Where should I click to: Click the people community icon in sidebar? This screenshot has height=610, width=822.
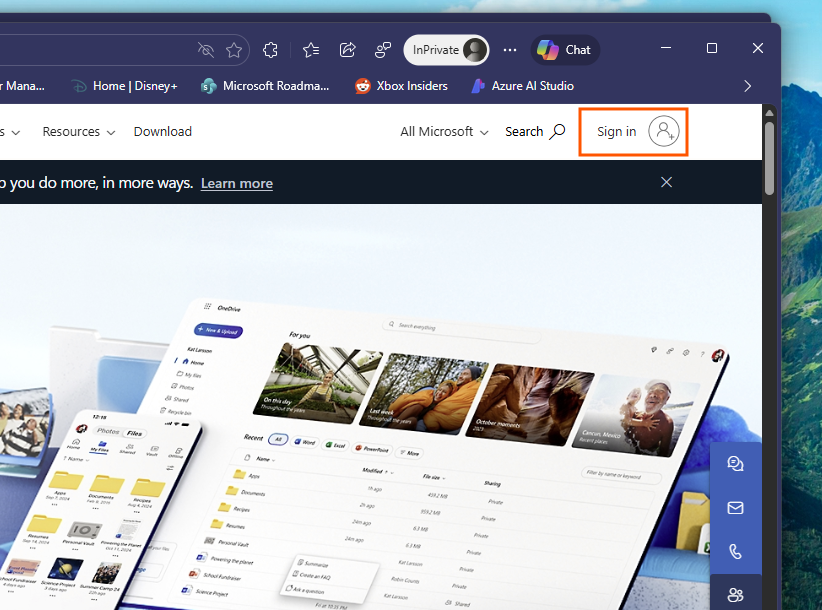[736, 594]
